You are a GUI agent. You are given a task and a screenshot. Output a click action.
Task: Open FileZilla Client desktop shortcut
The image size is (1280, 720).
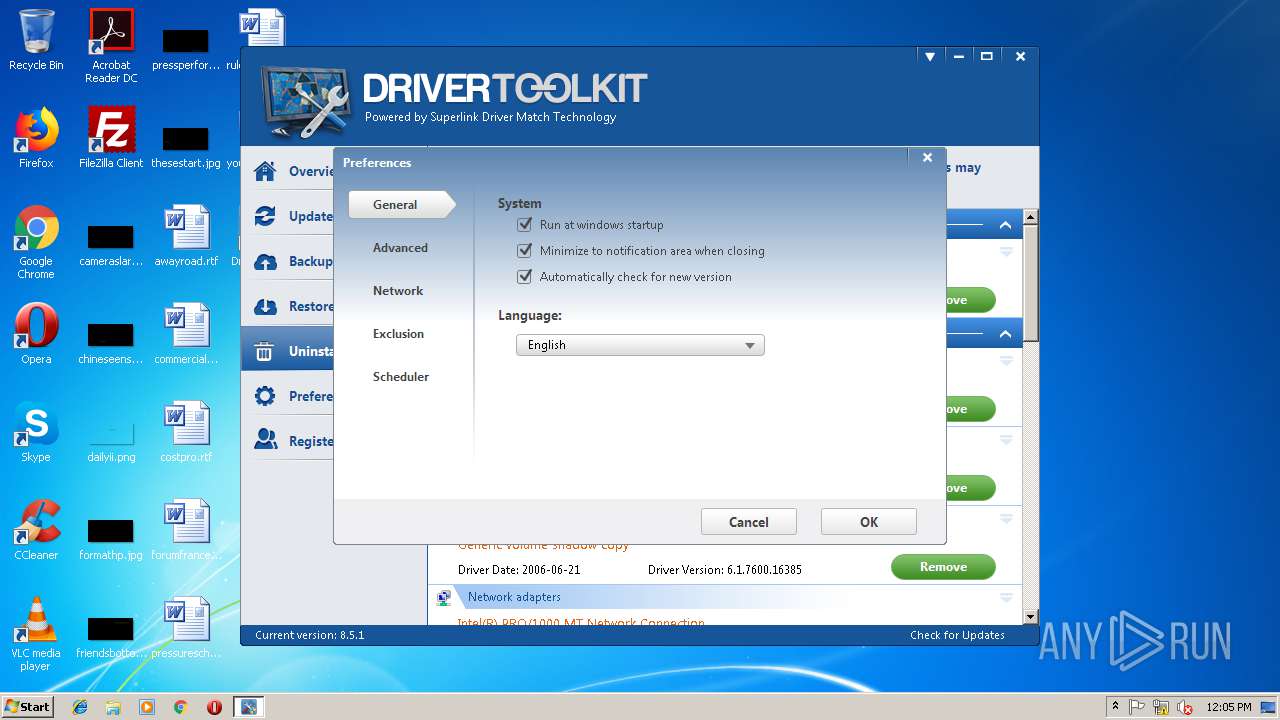pyautogui.click(x=111, y=138)
